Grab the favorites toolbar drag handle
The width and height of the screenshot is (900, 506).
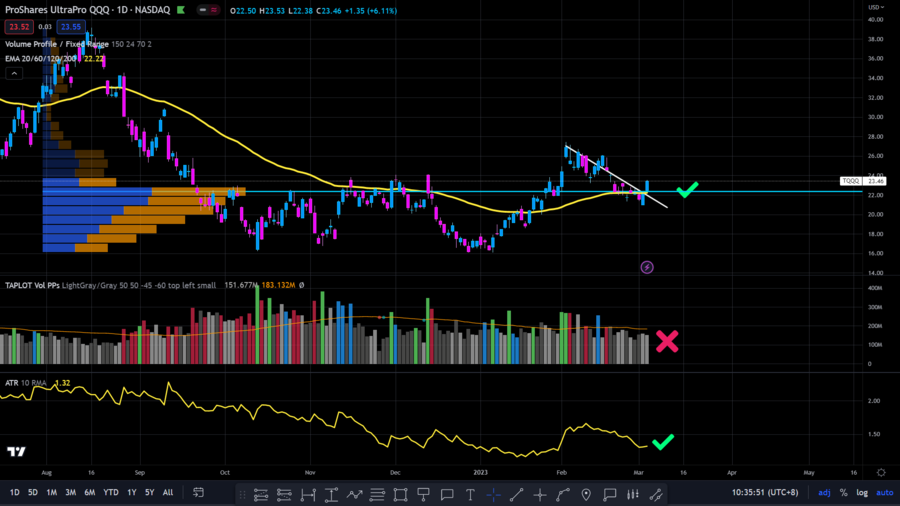point(242,495)
